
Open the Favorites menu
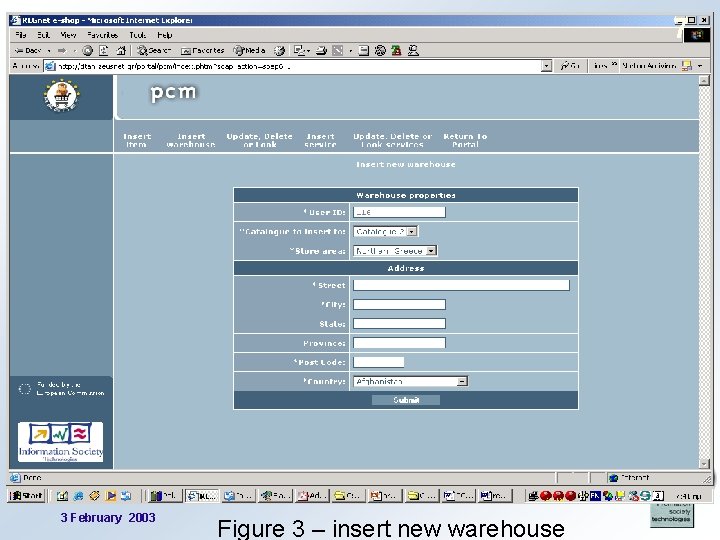pos(102,35)
